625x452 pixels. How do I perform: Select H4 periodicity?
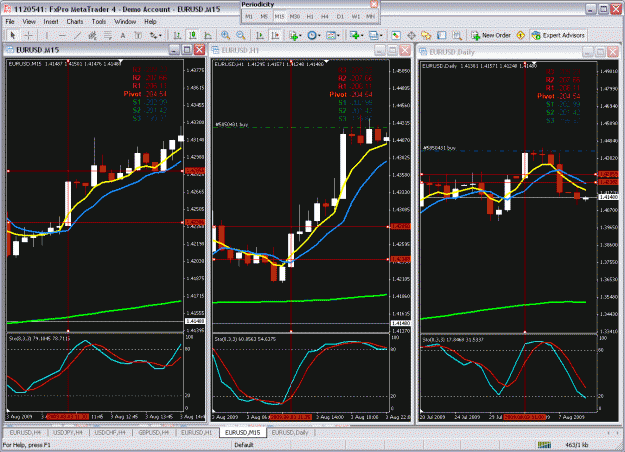click(325, 16)
